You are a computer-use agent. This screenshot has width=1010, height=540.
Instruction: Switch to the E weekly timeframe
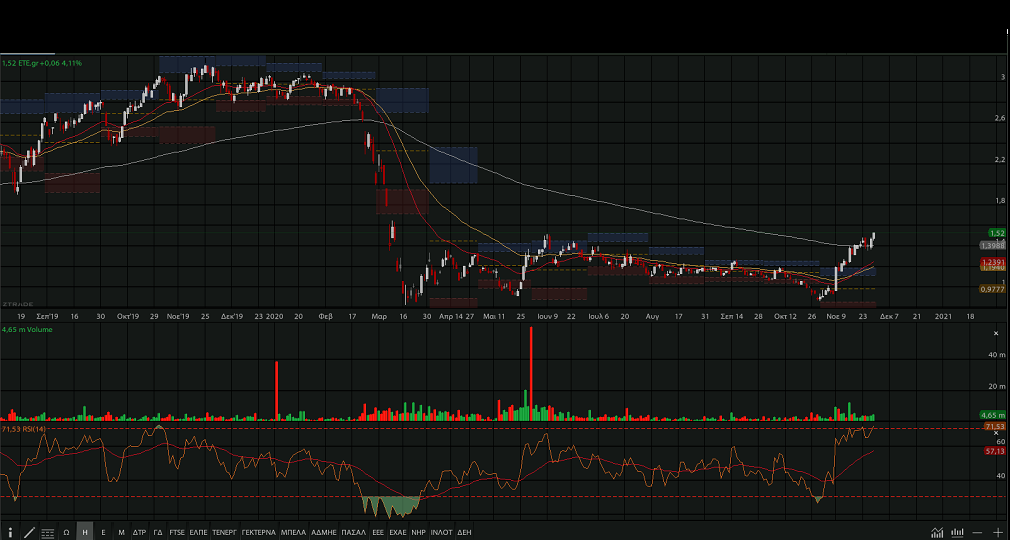coord(103,533)
